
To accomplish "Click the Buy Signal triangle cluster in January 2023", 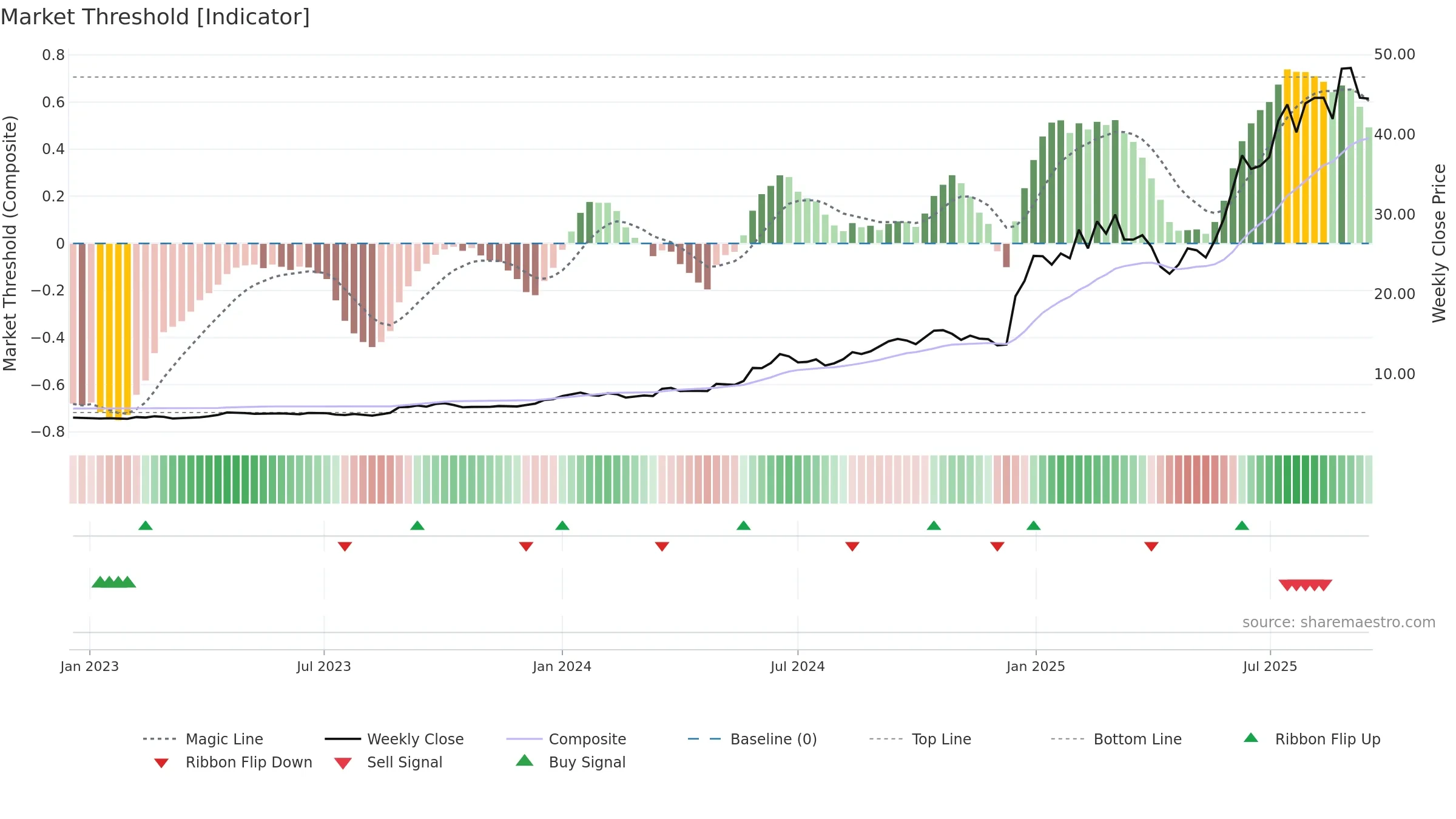I will pos(113,582).
